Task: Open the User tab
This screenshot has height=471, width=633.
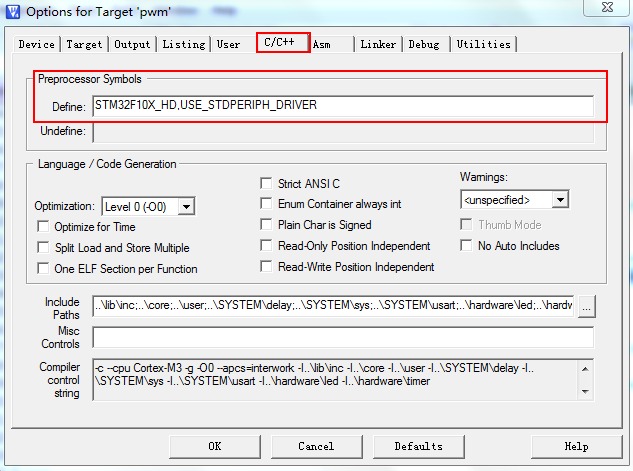Action: tap(228, 44)
